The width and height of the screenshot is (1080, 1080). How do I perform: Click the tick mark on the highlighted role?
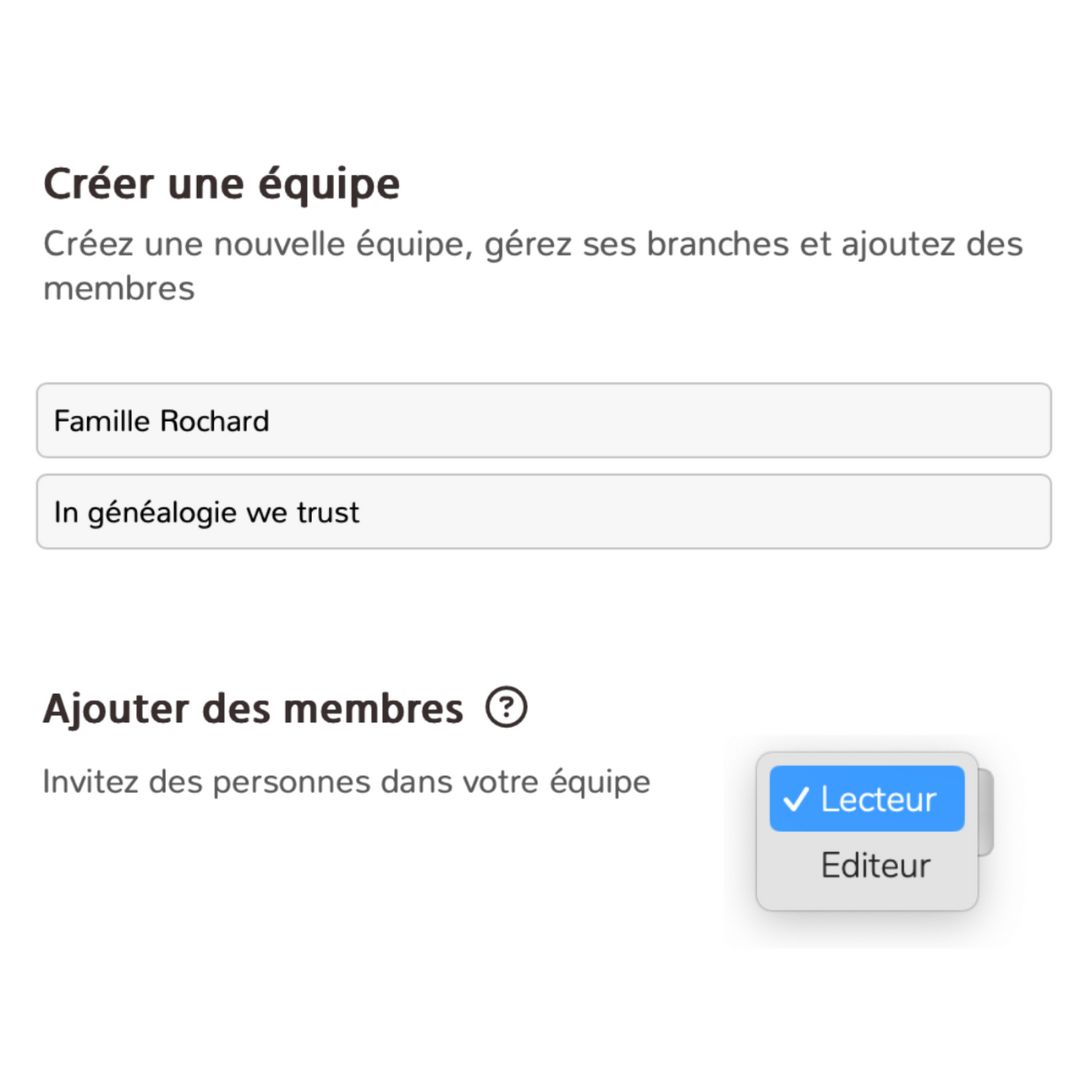[795, 798]
